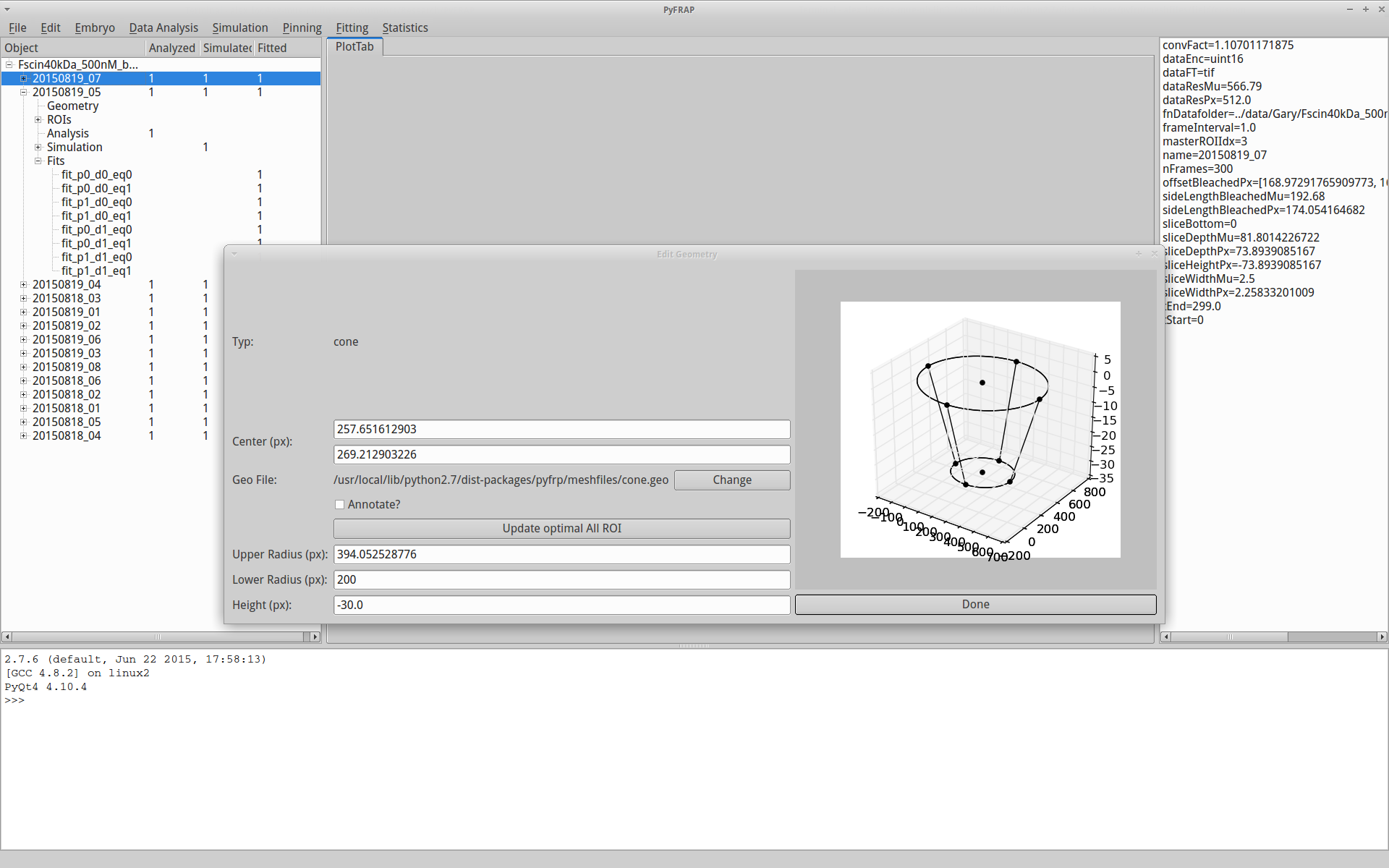The image size is (1389, 868).
Task: Expand the 20150819_06 tree node
Action: (x=24, y=339)
